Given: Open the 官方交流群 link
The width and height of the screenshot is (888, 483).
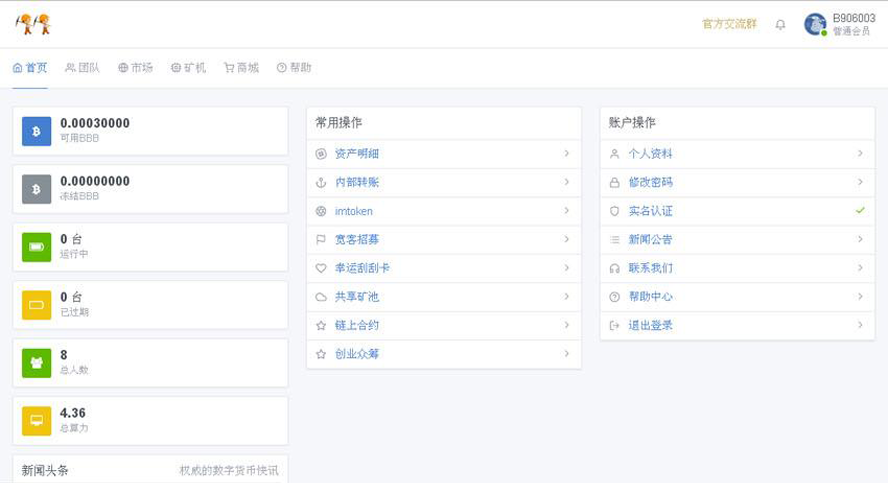Looking at the screenshot, I should pos(729,24).
